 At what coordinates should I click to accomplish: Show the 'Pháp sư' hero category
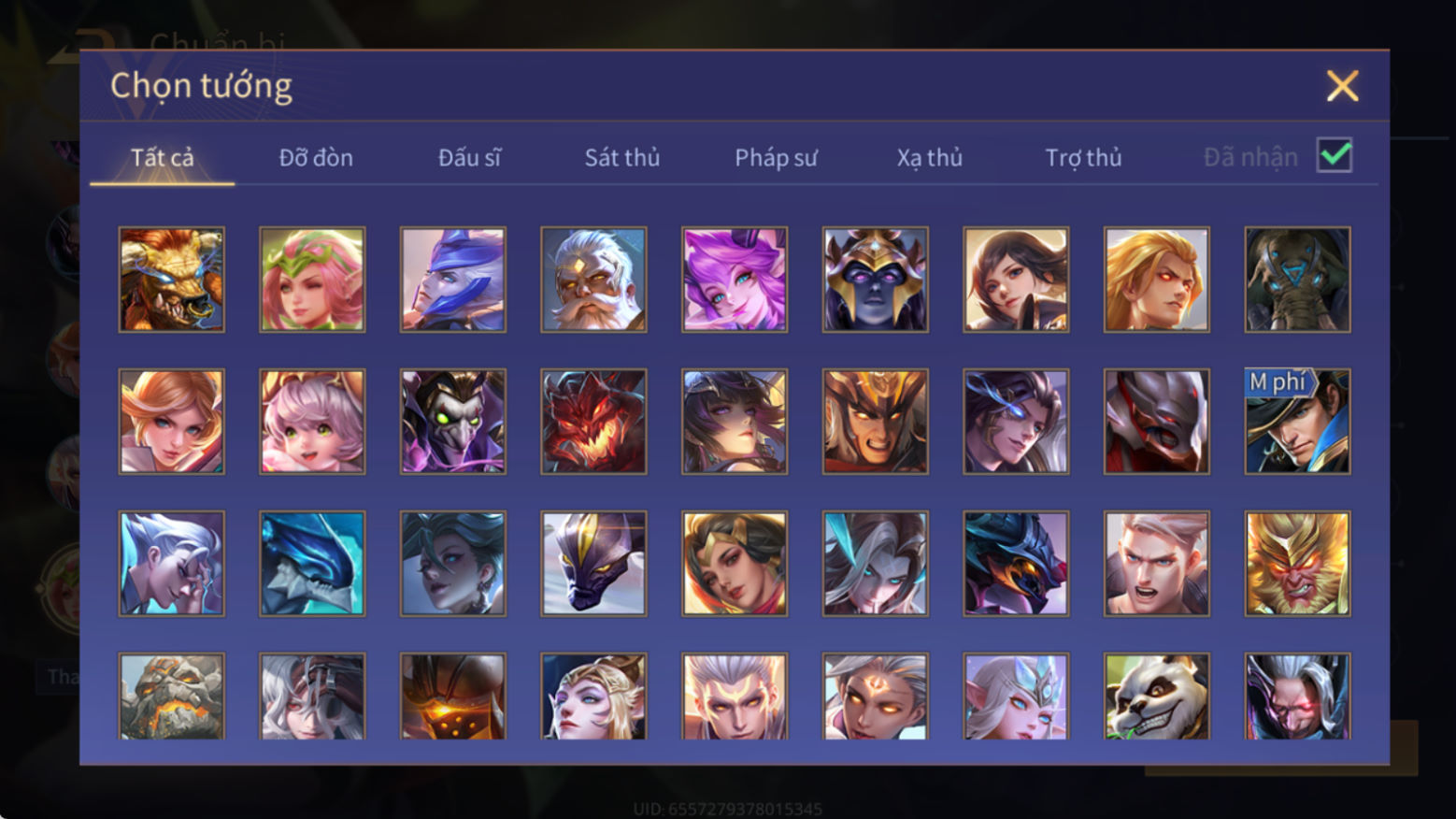coord(776,157)
